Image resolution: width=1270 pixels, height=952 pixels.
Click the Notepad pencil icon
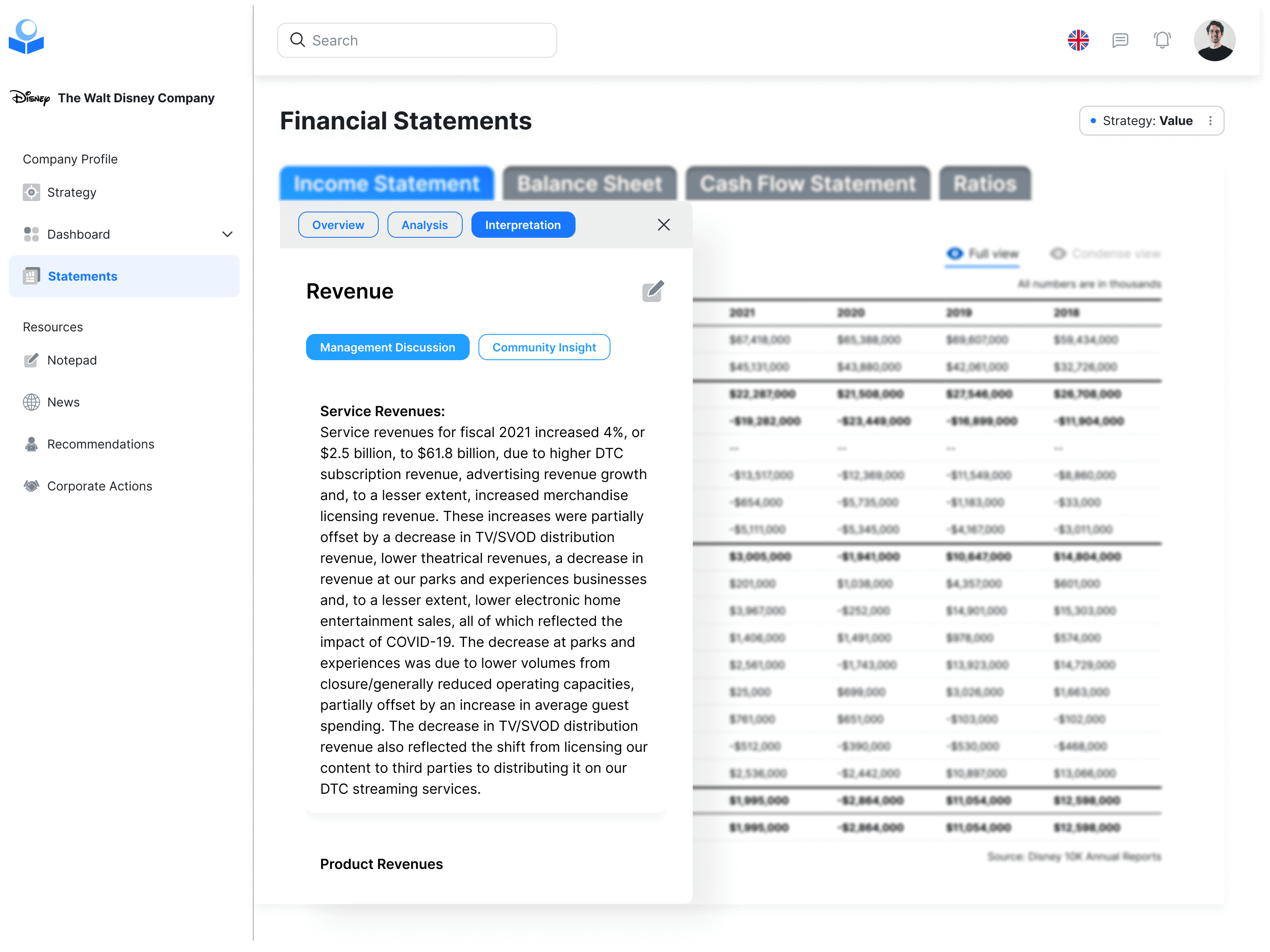[x=31, y=360]
